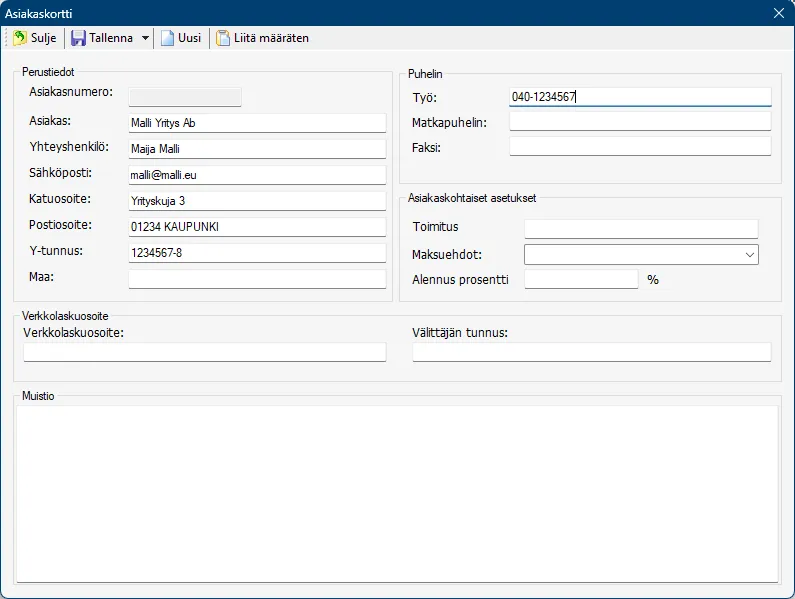Screen dimensions: 795x599
Task: Click the Katuosoite address field
Action: click(x=257, y=201)
